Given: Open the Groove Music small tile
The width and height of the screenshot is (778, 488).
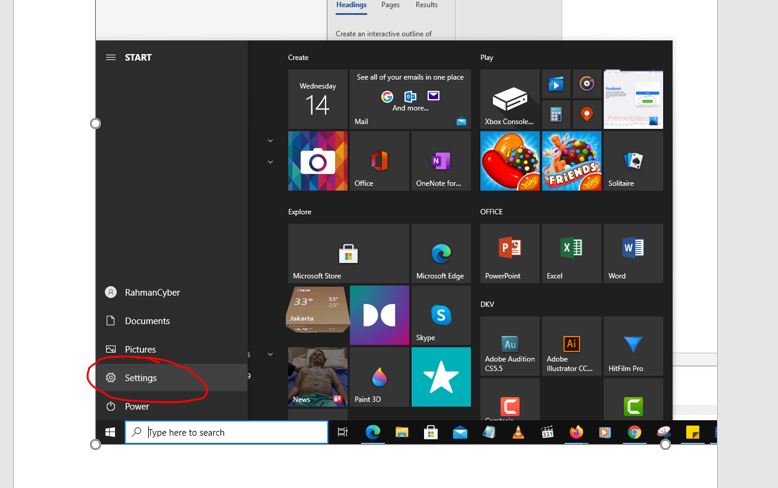Looking at the screenshot, I should [586, 84].
